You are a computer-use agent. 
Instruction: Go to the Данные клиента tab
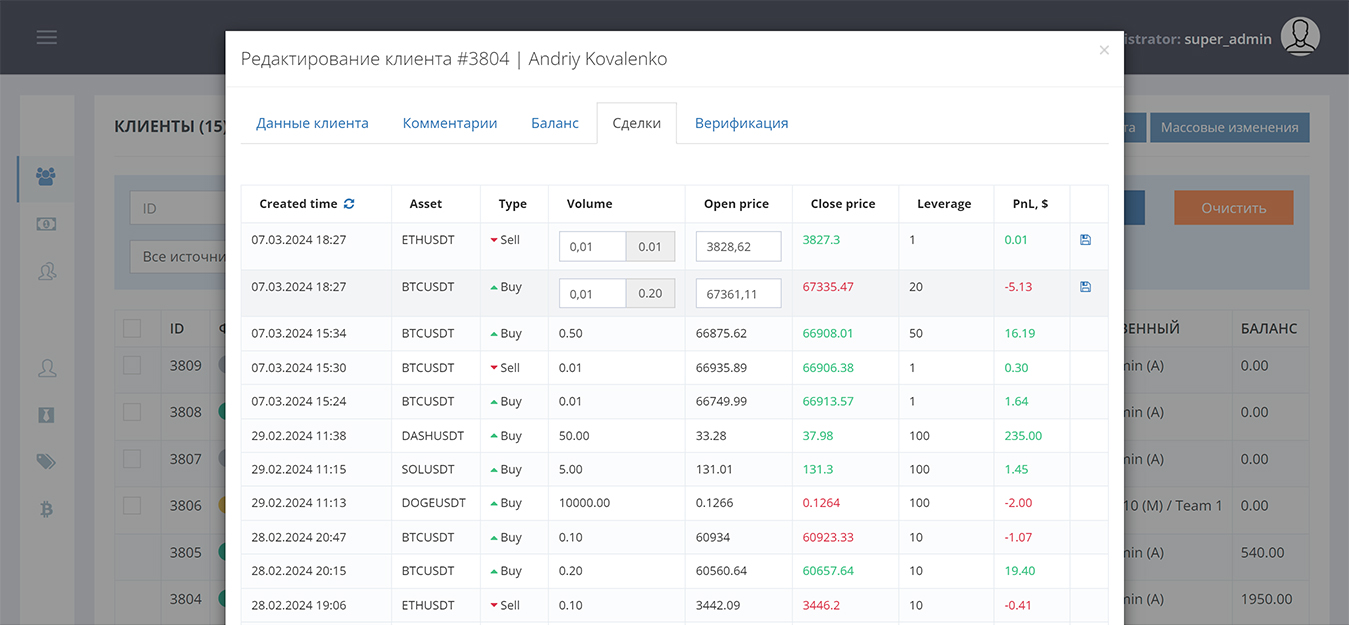[312, 123]
